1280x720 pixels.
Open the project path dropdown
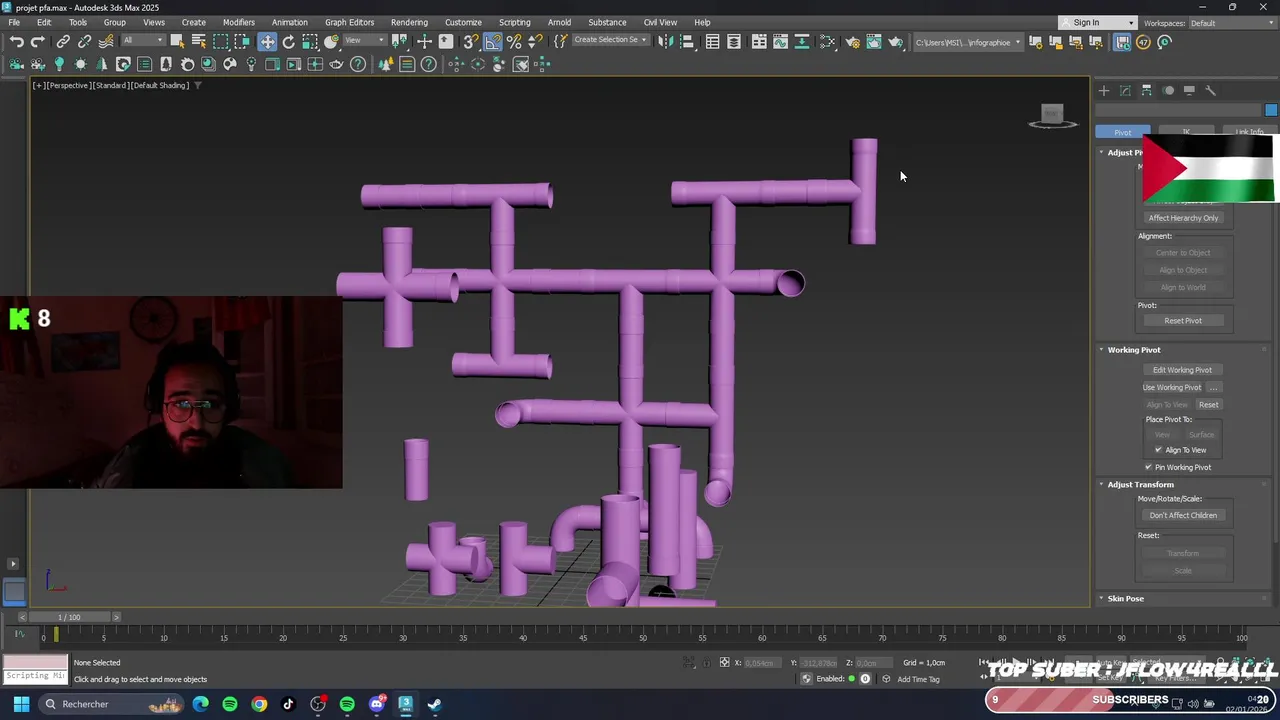[x=969, y=42]
